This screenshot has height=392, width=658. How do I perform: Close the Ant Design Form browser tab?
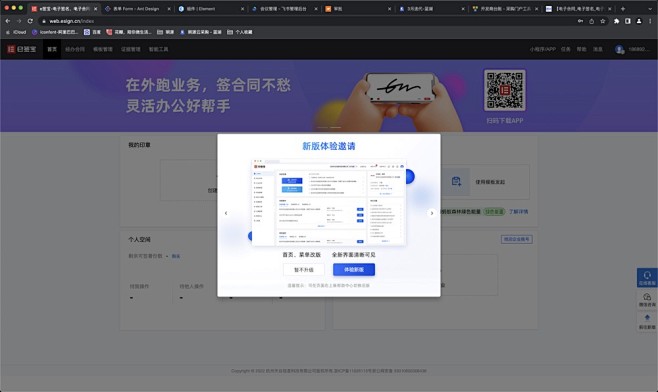click(x=169, y=8)
